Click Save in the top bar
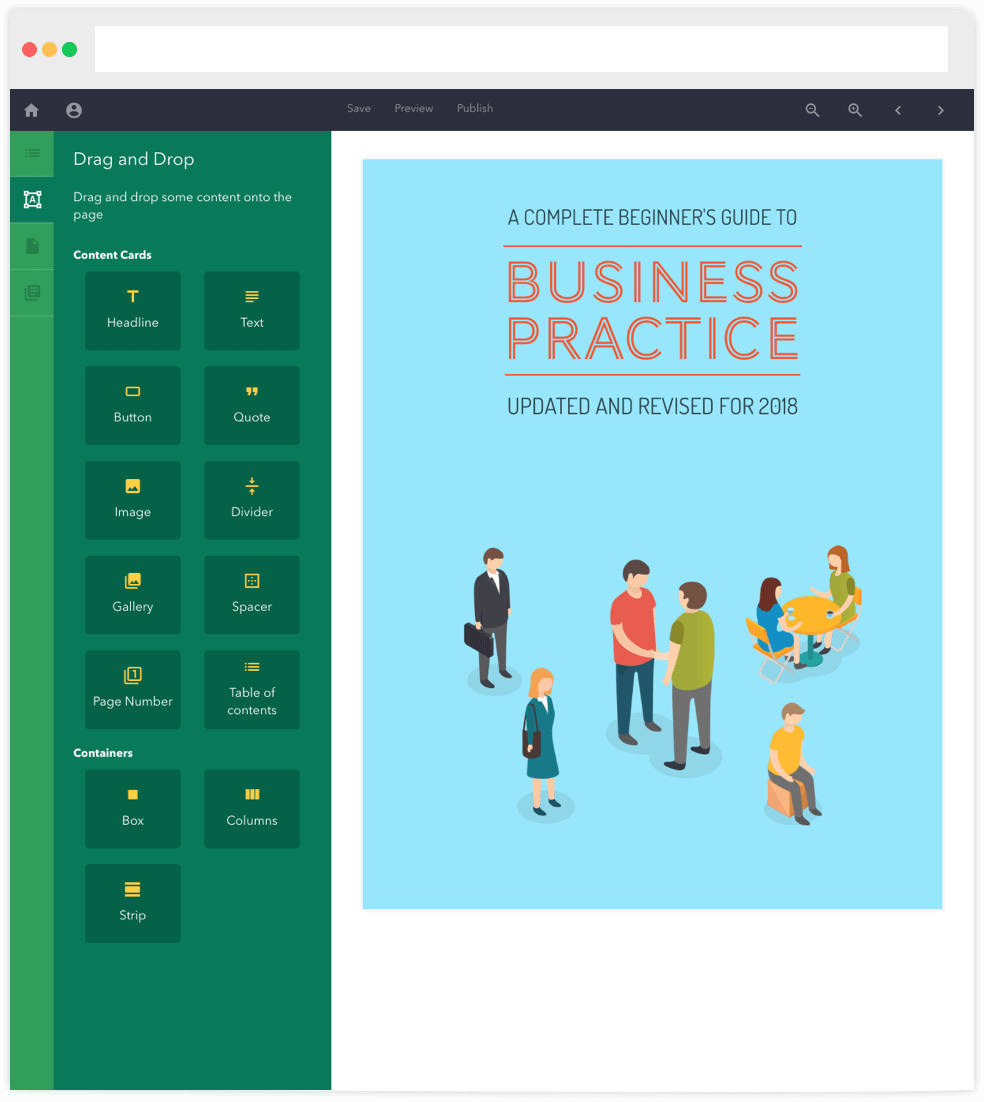 tap(358, 108)
